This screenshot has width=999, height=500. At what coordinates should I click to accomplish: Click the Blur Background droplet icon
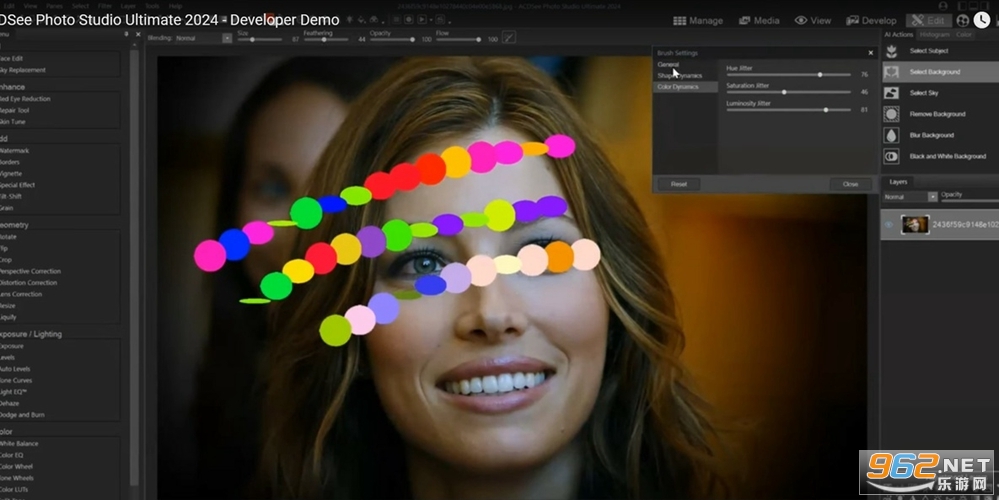tap(891, 135)
